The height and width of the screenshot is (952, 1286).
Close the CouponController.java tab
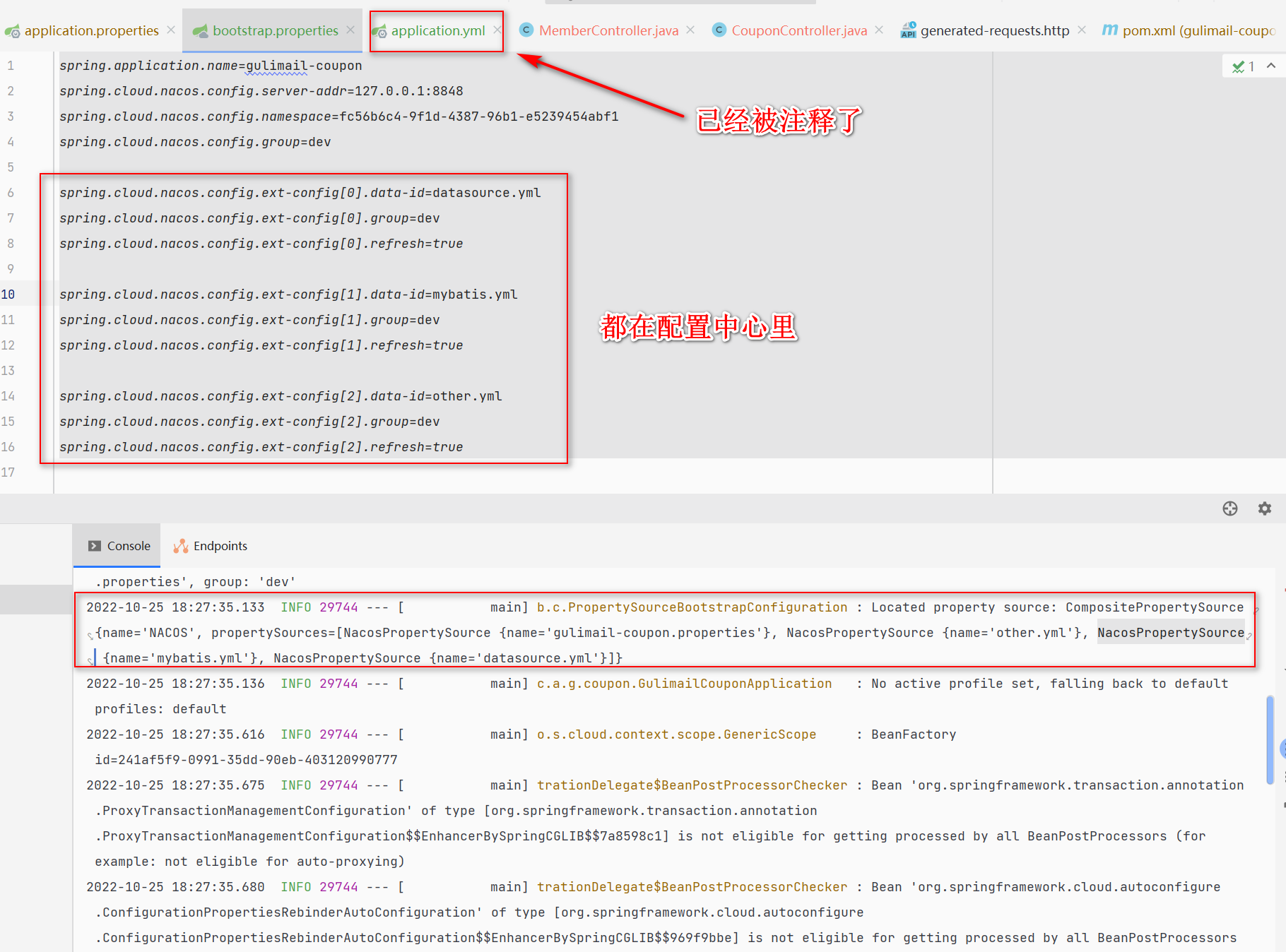click(879, 30)
